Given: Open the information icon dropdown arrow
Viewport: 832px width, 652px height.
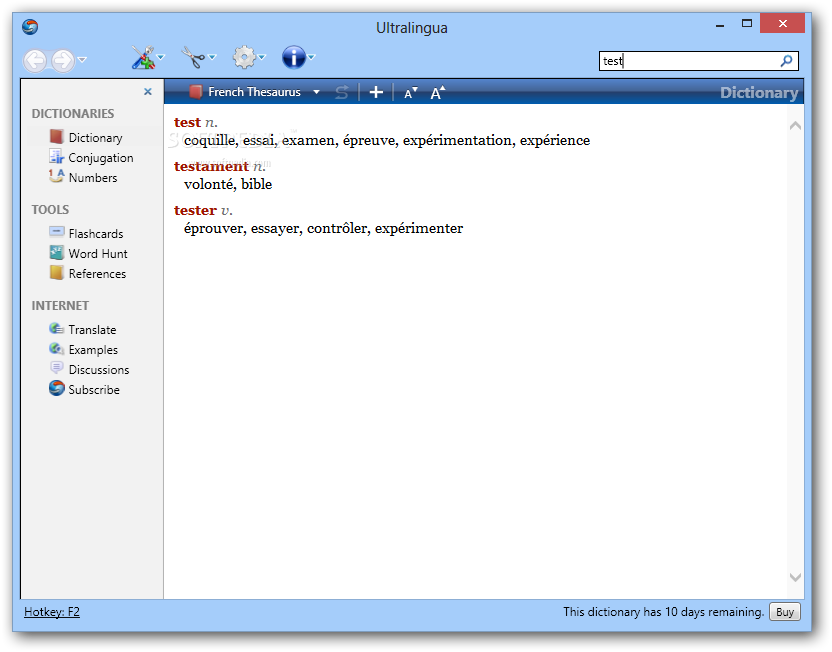Looking at the screenshot, I should click(312, 57).
